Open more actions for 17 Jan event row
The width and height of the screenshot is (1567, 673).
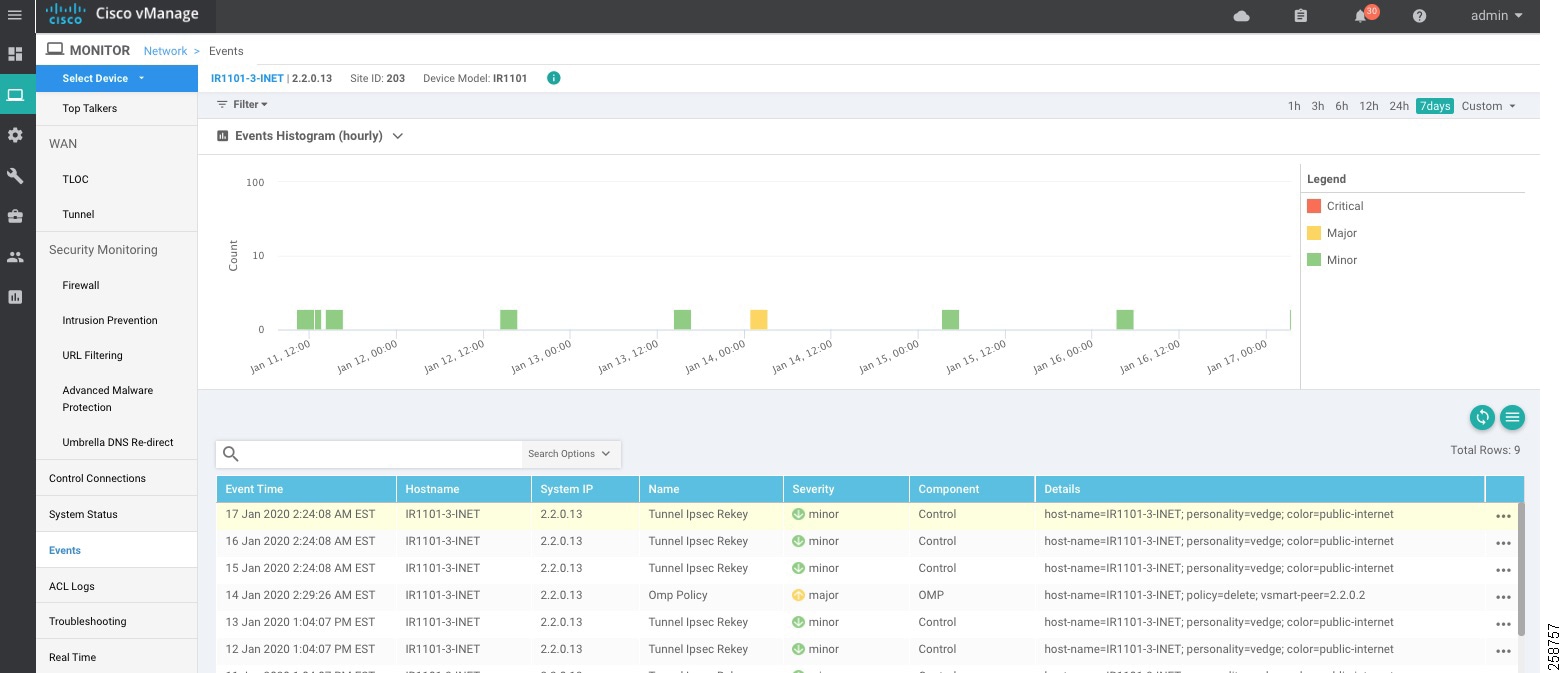[x=1503, y=516]
